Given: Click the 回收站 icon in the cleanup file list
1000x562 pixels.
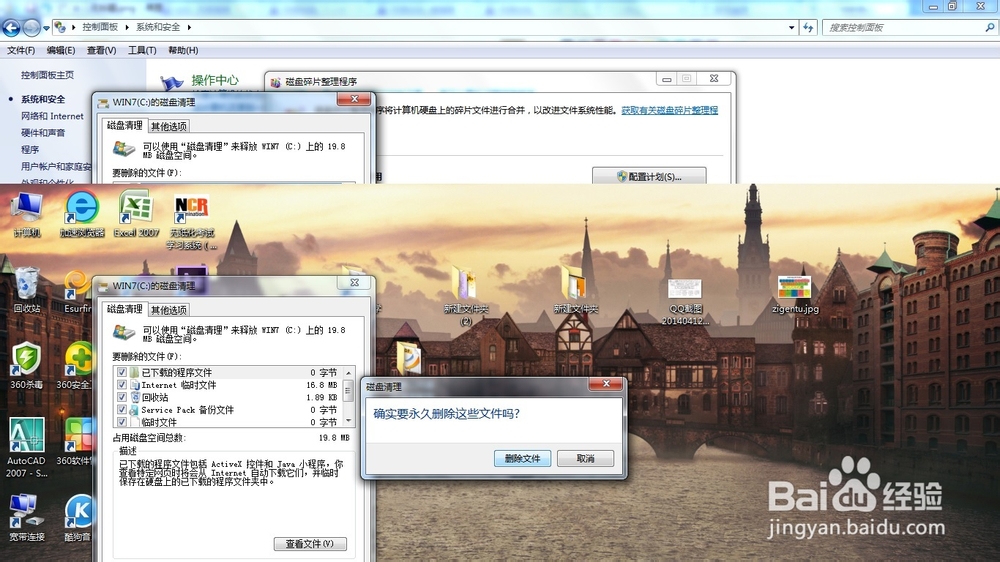Looking at the screenshot, I should click(x=135, y=397).
